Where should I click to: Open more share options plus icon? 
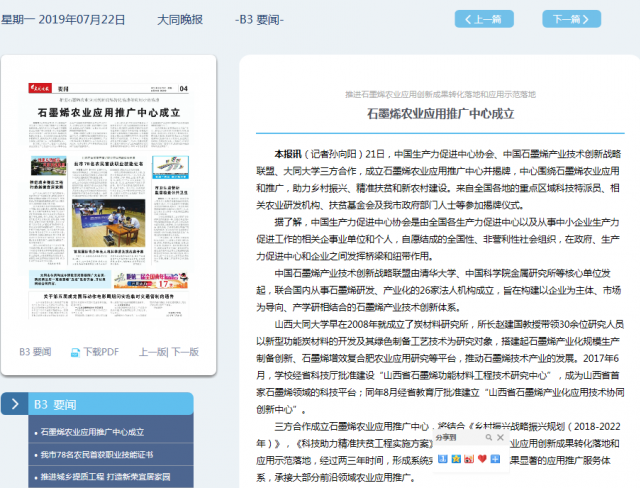495,459
